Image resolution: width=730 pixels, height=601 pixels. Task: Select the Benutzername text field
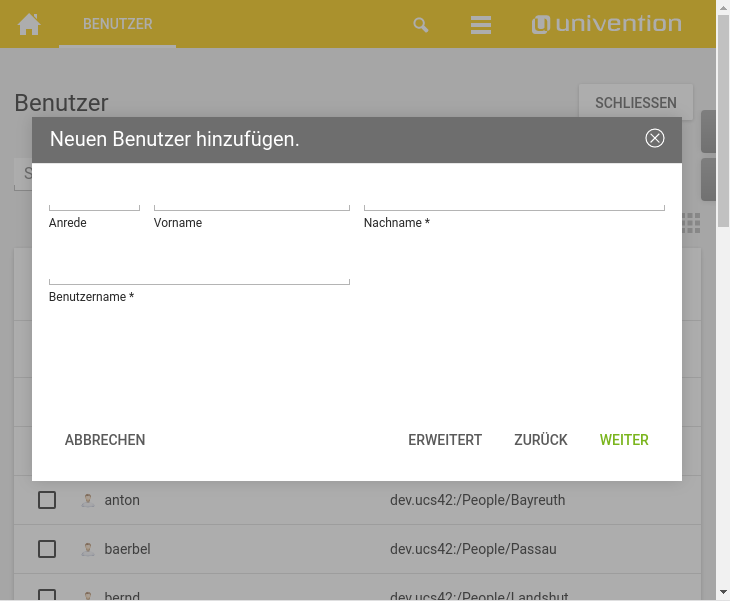[199, 275]
